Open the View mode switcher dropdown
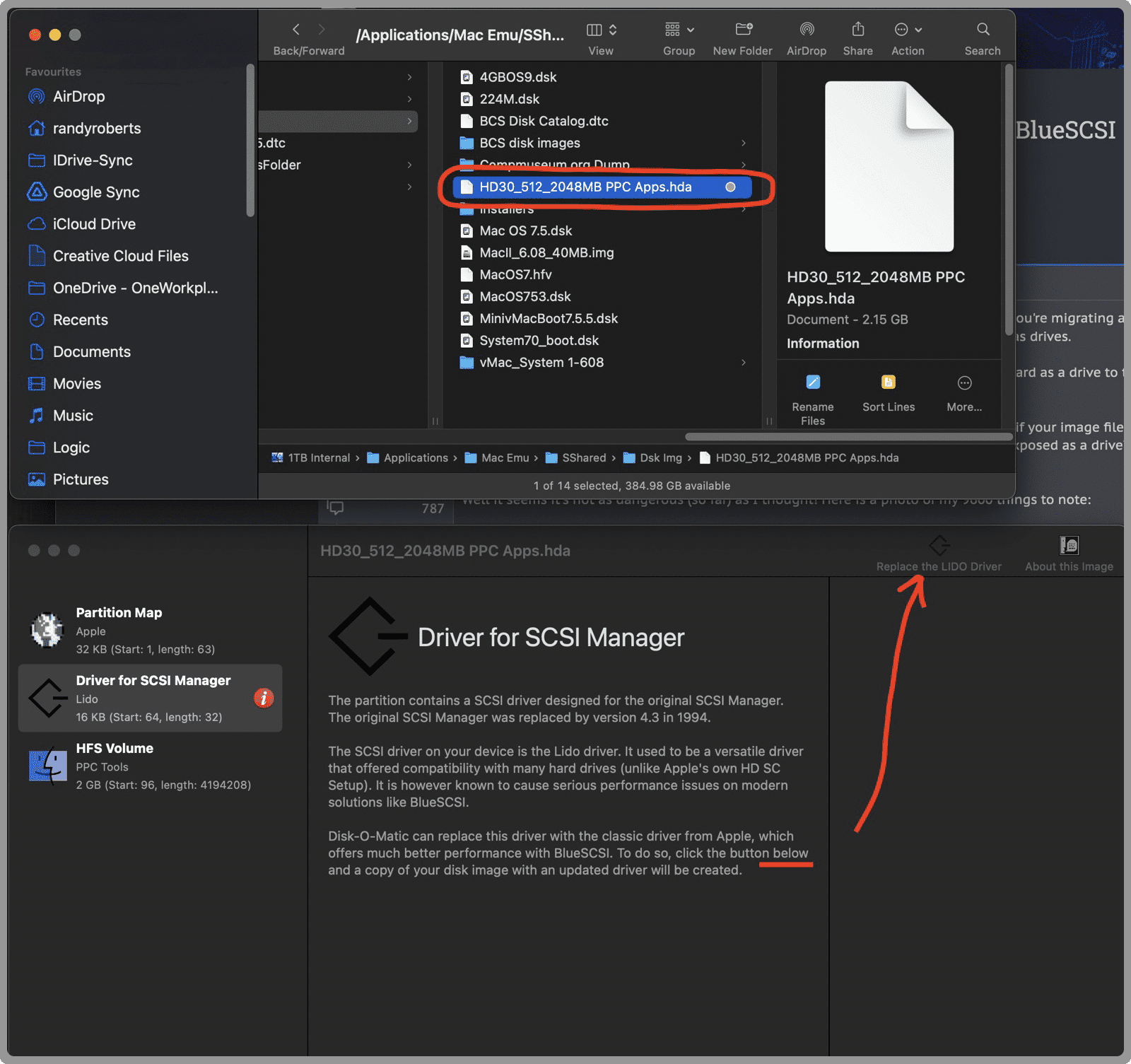Viewport: 1131px width, 1064px height. click(602, 30)
